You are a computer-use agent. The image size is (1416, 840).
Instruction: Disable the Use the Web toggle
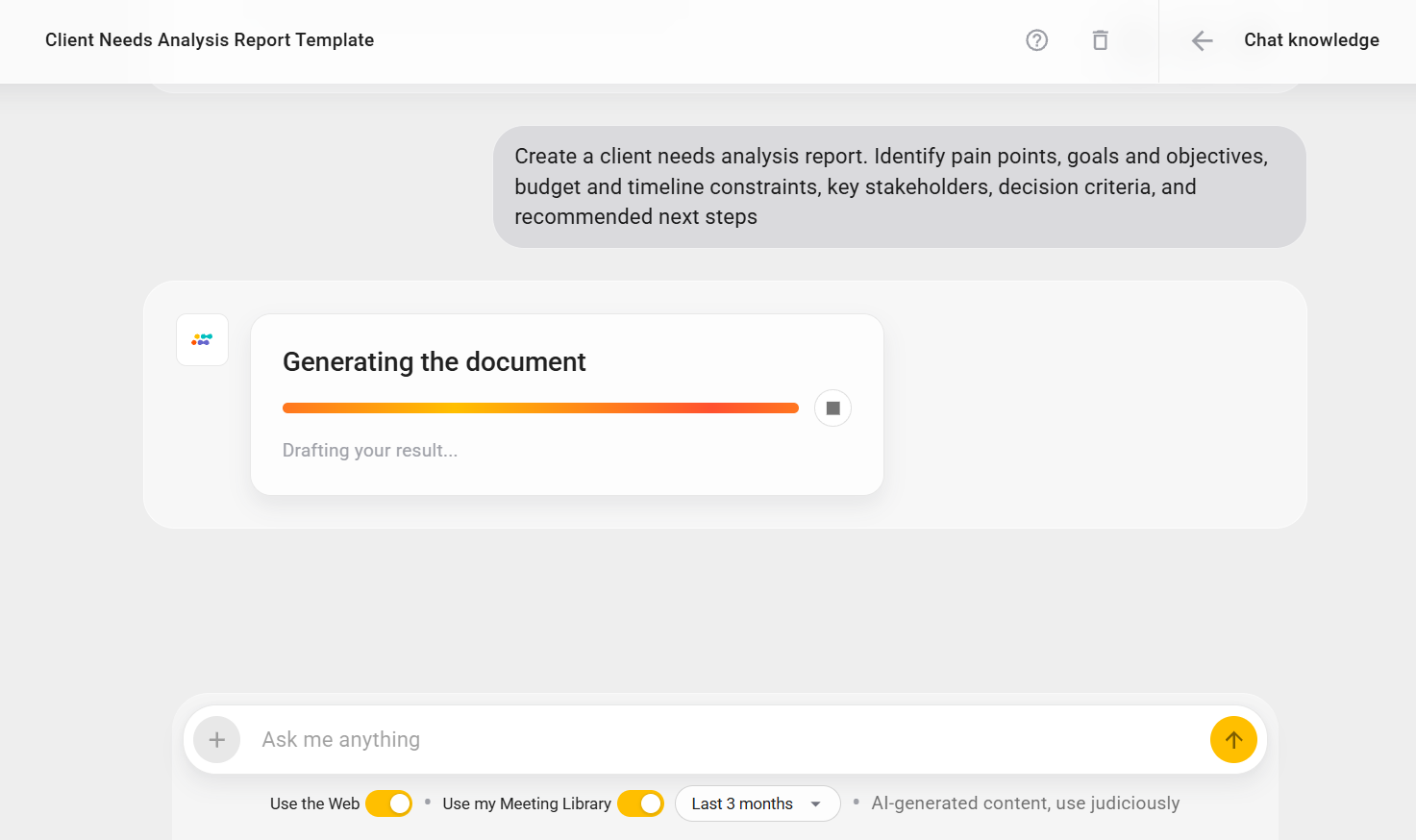click(388, 803)
